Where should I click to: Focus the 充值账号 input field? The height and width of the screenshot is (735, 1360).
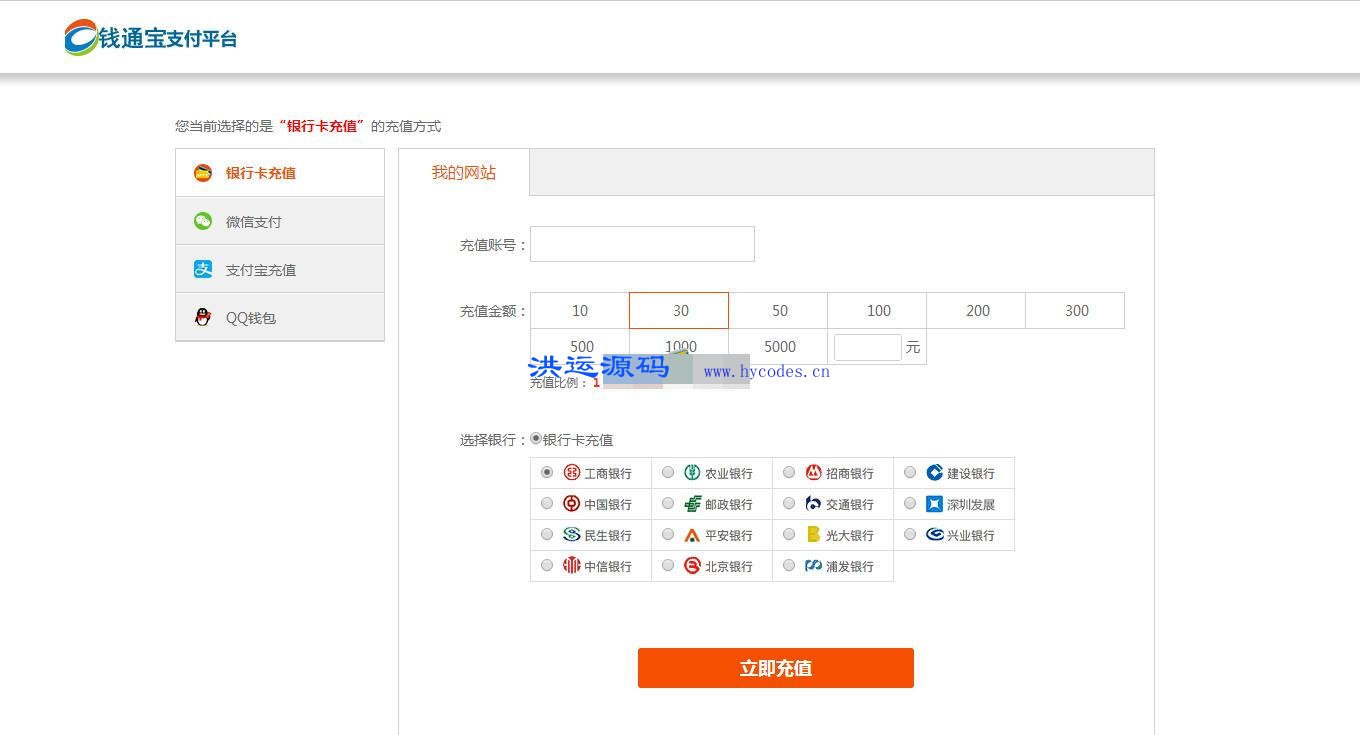click(x=642, y=244)
